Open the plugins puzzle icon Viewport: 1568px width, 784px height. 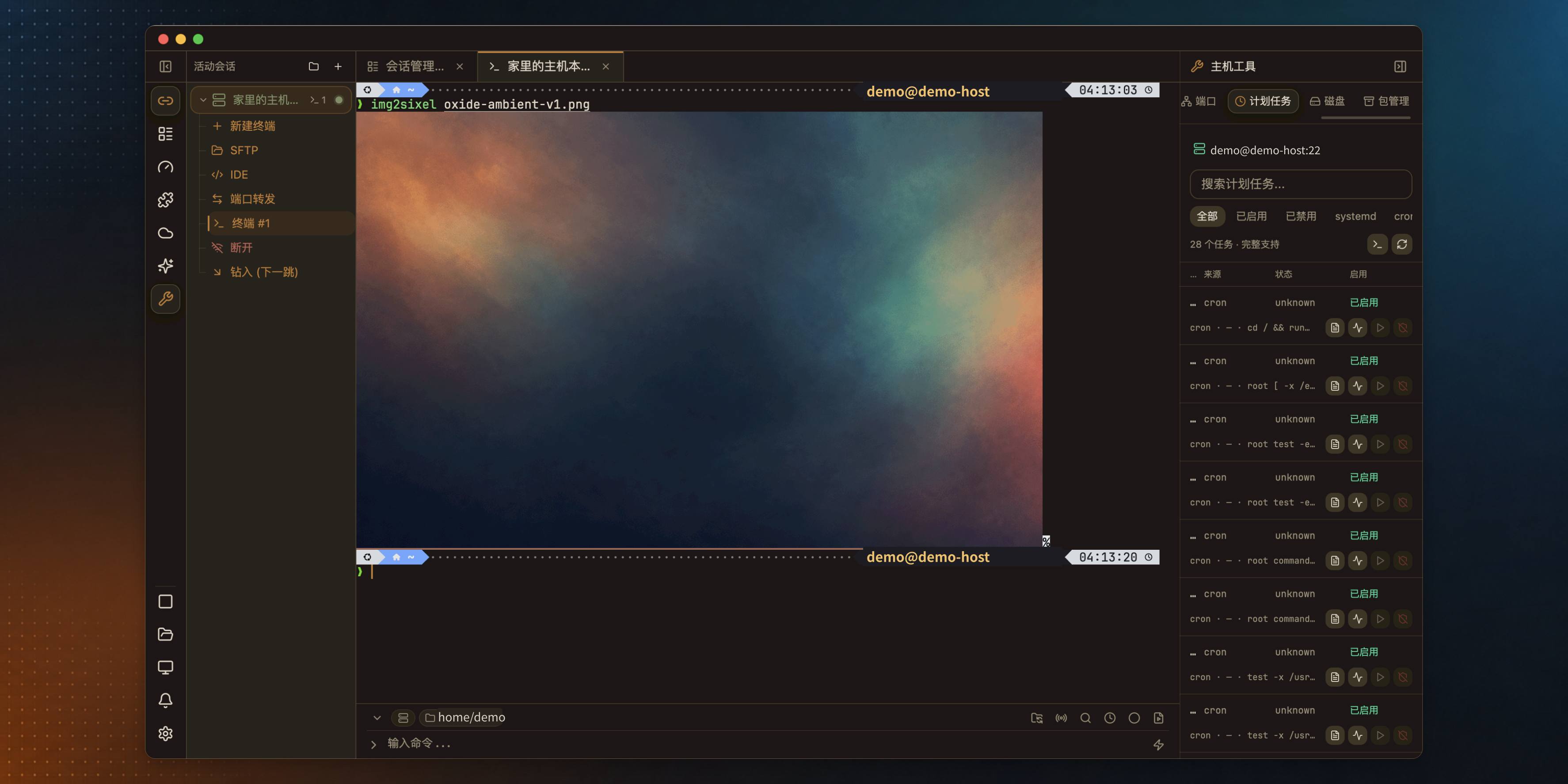166,200
